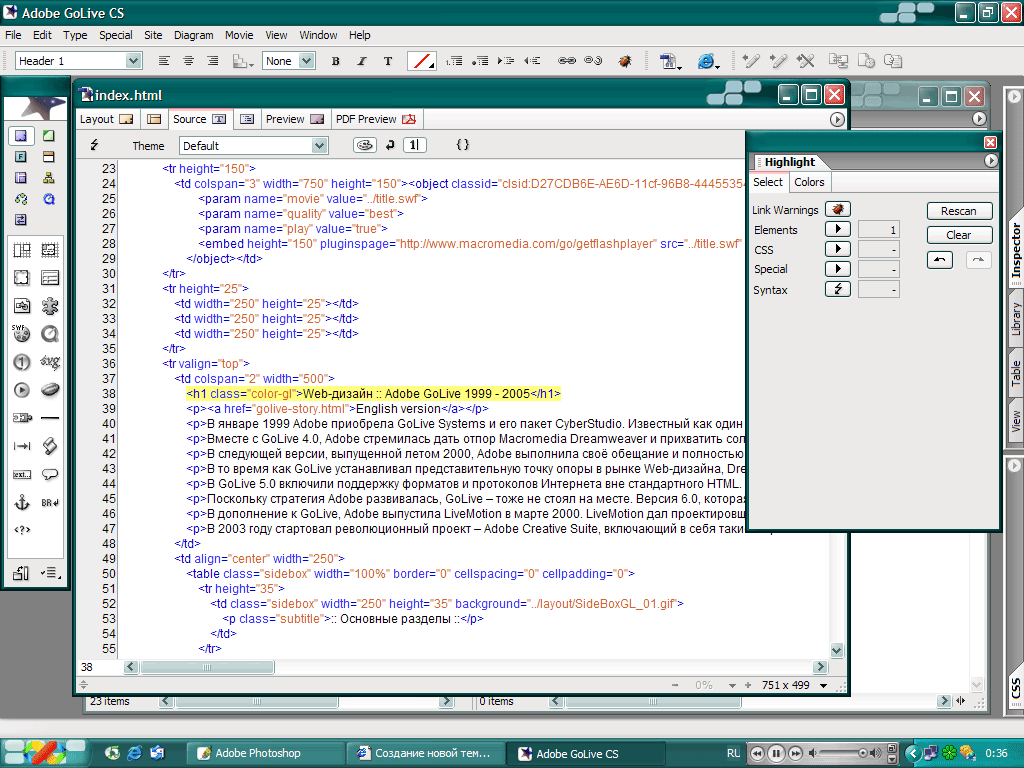Apply numbered list formatting
This screenshot has width=1024, height=768.
[x=454, y=61]
